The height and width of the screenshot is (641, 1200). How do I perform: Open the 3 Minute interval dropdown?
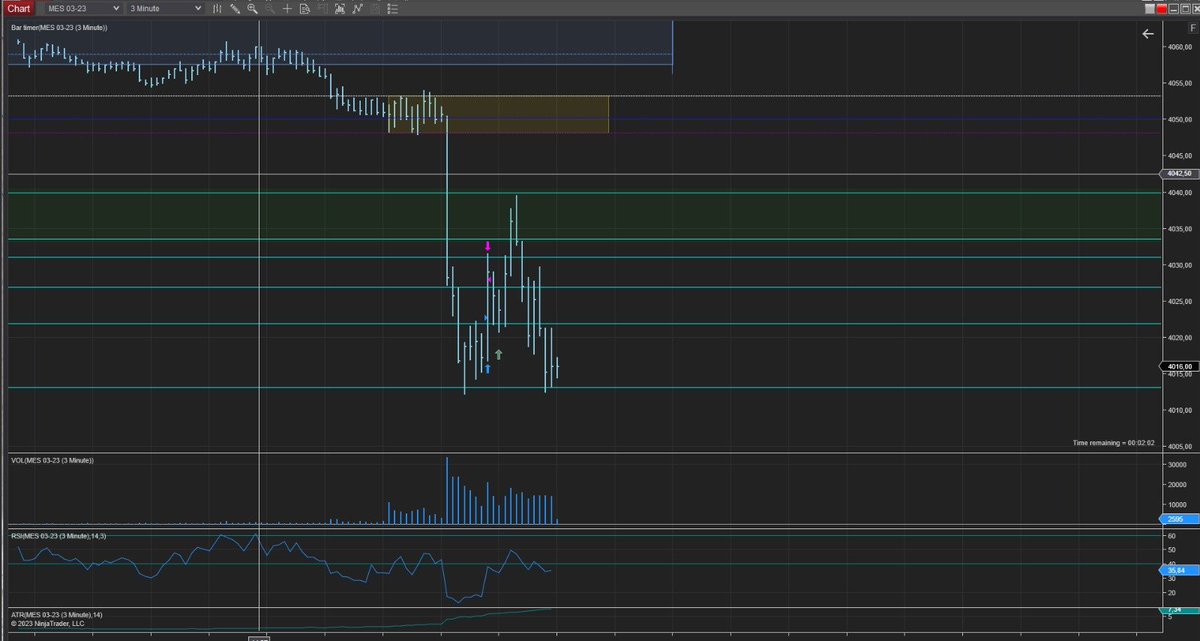pos(165,8)
